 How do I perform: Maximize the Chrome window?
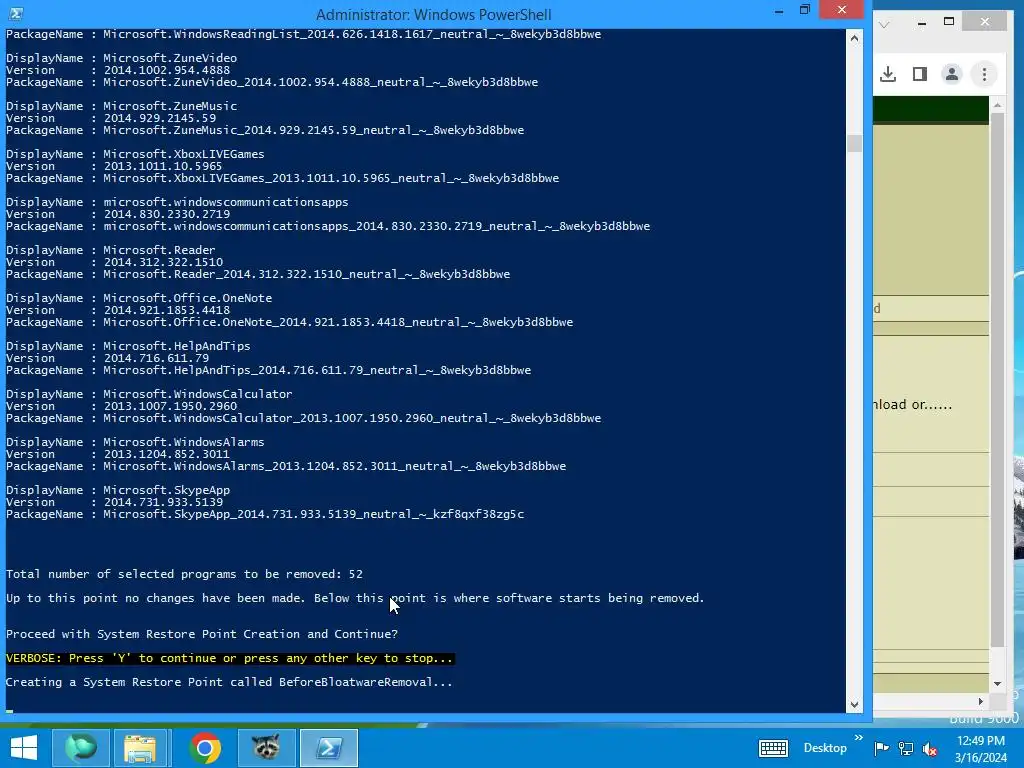tap(949, 22)
